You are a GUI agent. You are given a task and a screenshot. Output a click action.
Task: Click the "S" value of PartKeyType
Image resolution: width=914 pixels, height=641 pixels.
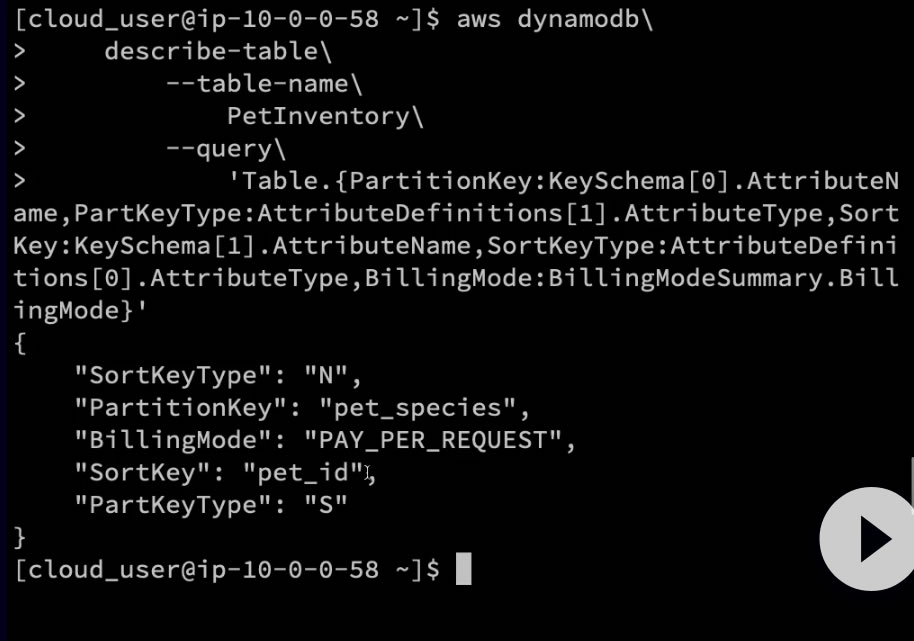[x=327, y=504]
